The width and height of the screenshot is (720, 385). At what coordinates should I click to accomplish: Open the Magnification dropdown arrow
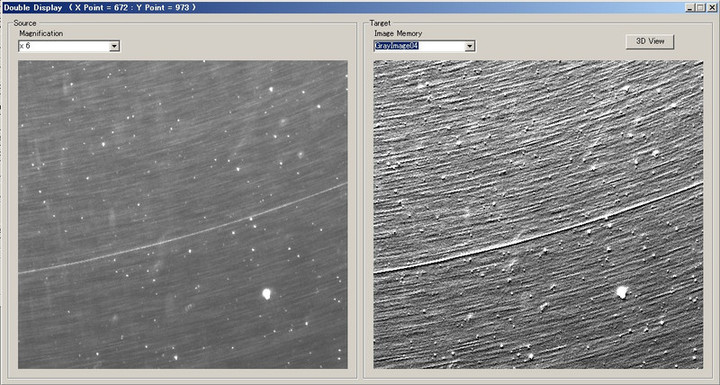click(x=115, y=46)
